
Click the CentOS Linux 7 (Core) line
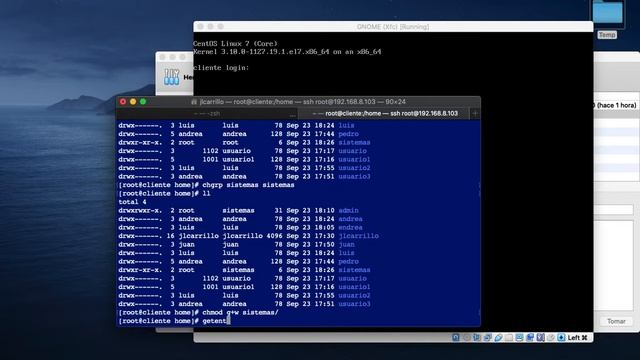(x=235, y=43)
